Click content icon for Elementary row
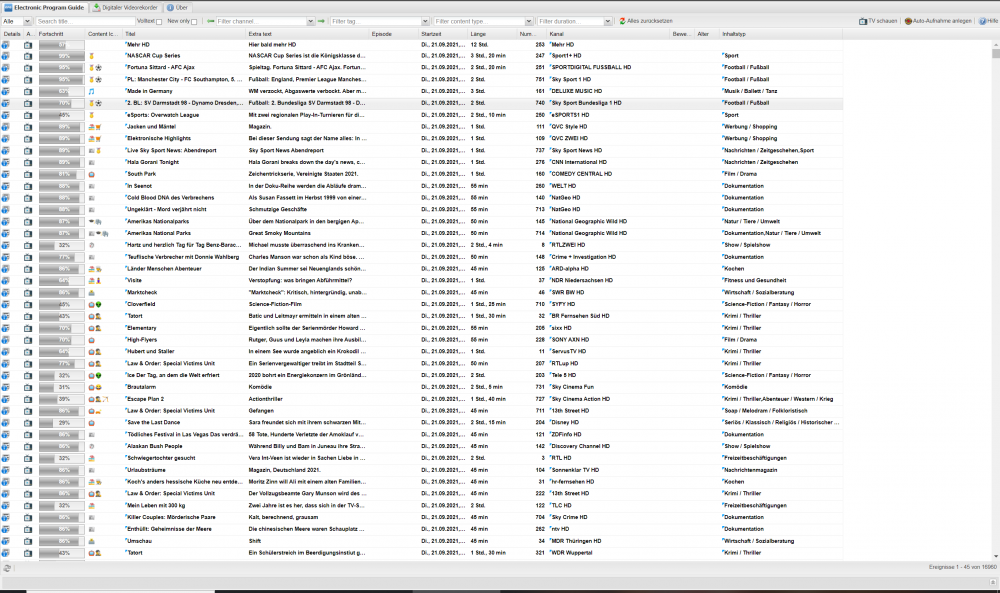 (x=94, y=328)
